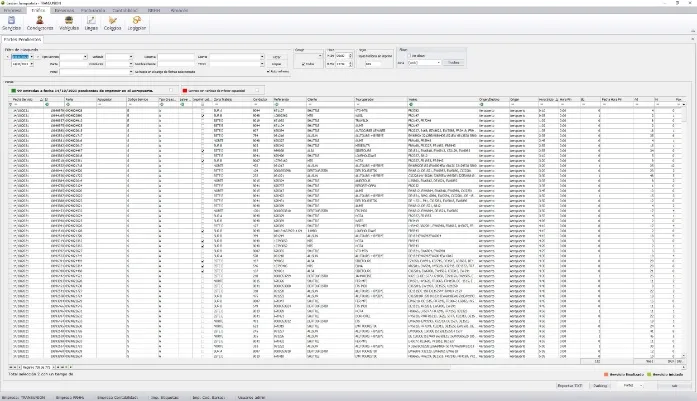Open the second date dropdown below it
The width and height of the screenshot is (697, 401).
pyautogui.click(x=32, y=64)
